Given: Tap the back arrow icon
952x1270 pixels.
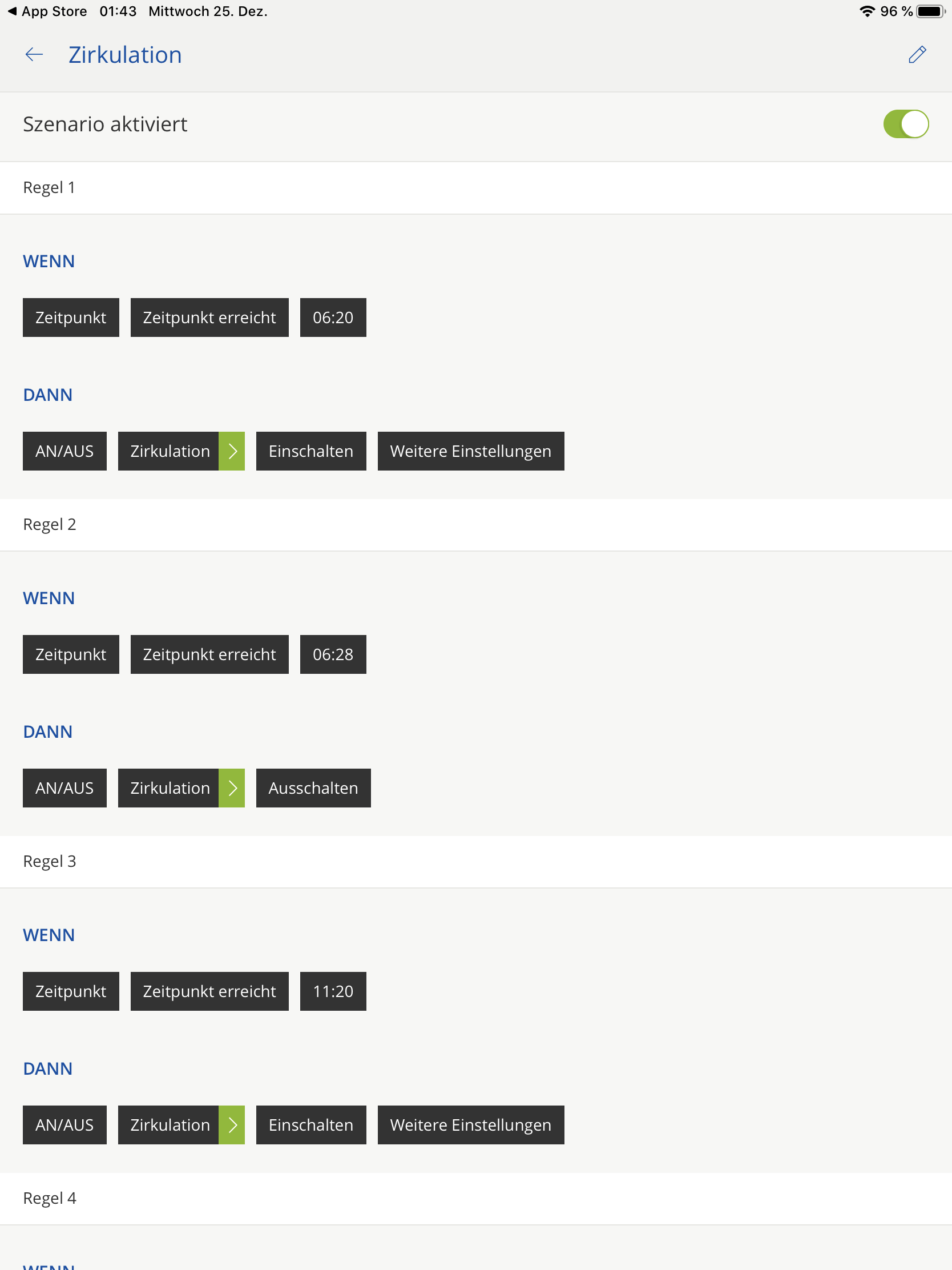Looking at the screenshot, I should [34, 55].
